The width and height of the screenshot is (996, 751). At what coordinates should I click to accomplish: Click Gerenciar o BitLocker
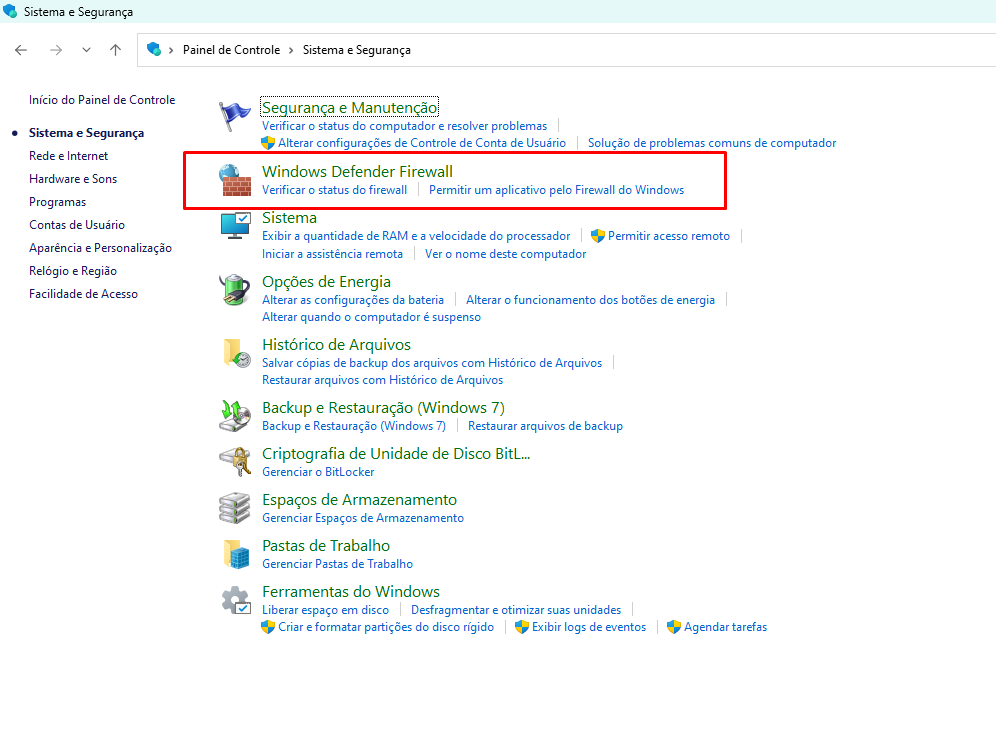click(318, 472)
